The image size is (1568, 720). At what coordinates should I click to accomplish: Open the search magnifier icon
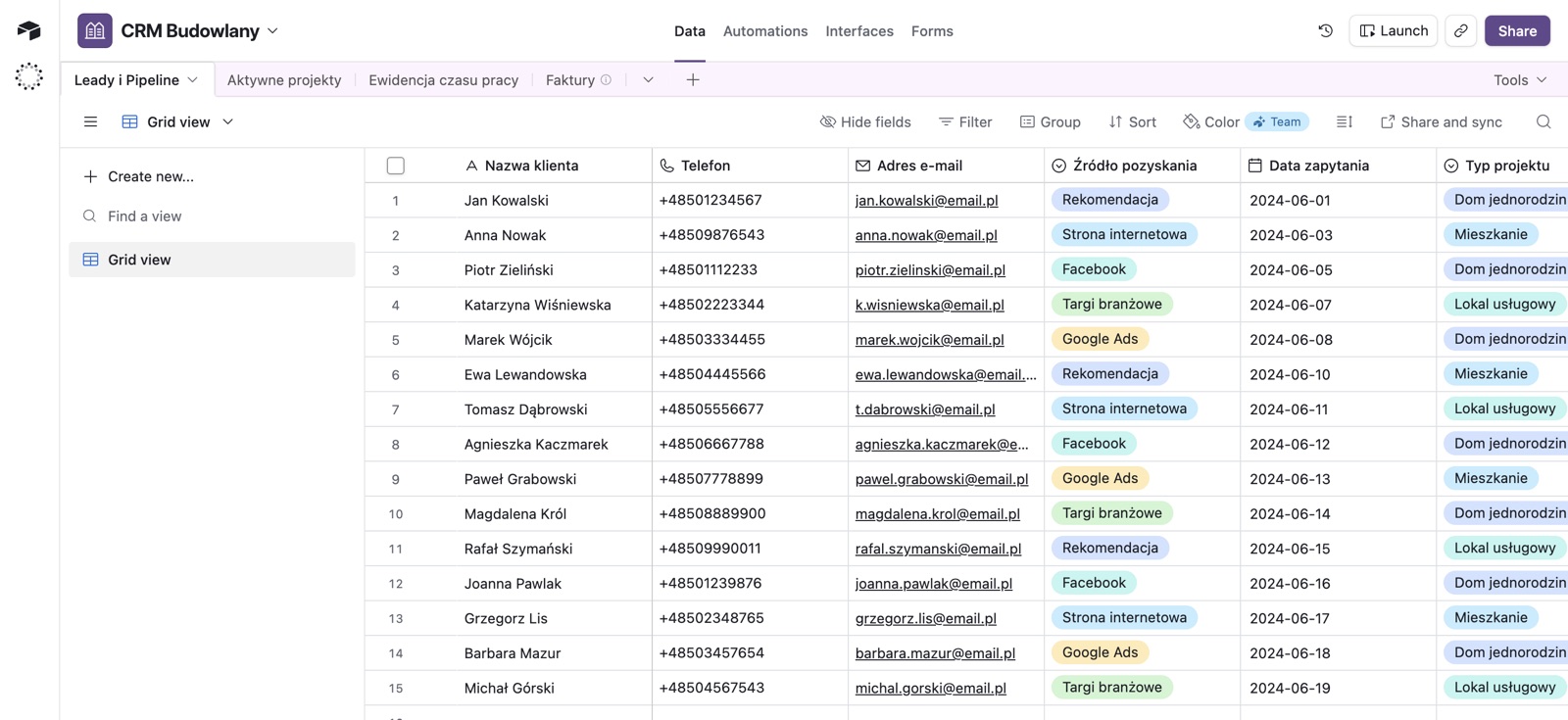point(1543,121)
